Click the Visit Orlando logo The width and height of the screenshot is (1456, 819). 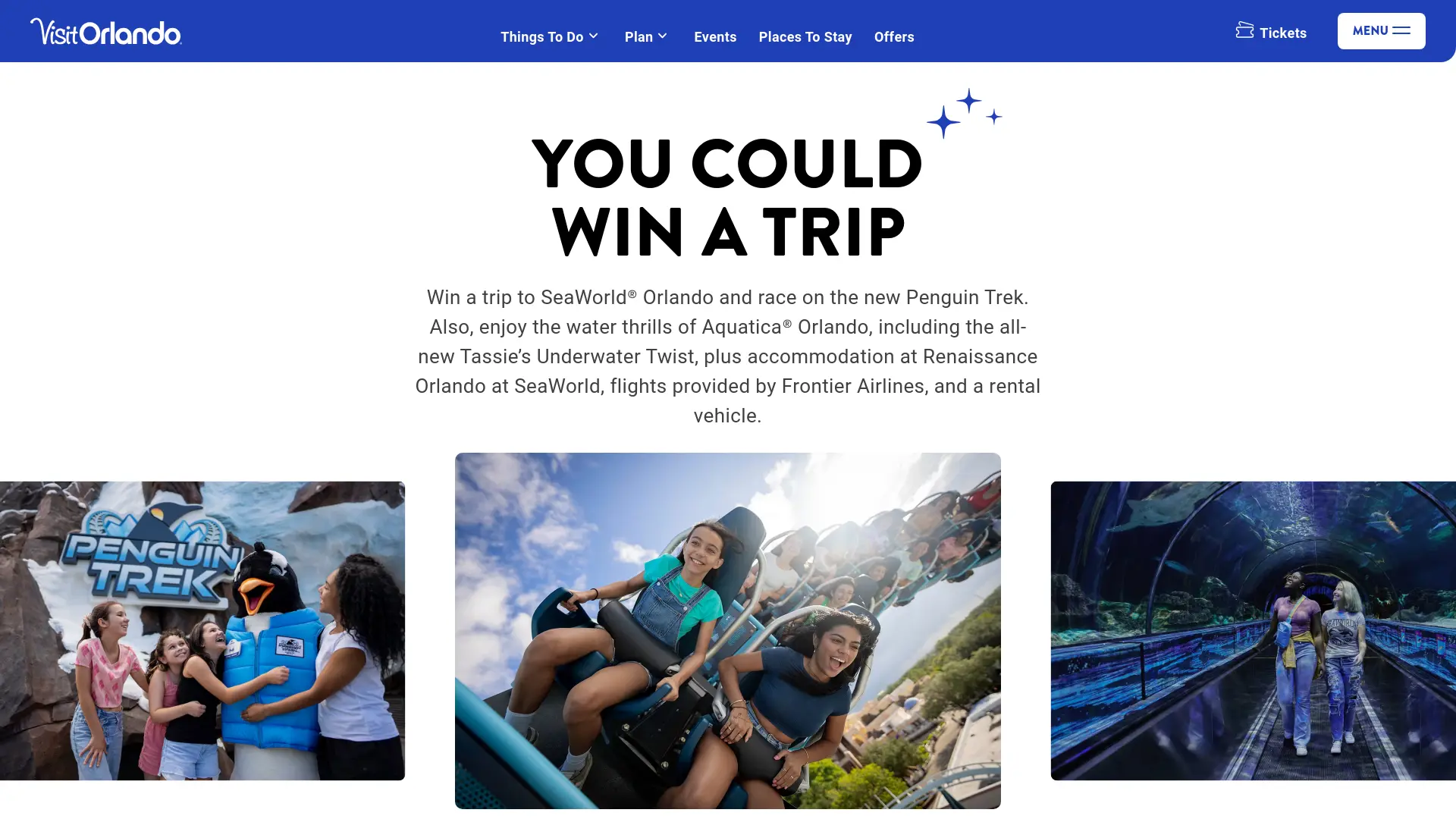click(106, 32)
